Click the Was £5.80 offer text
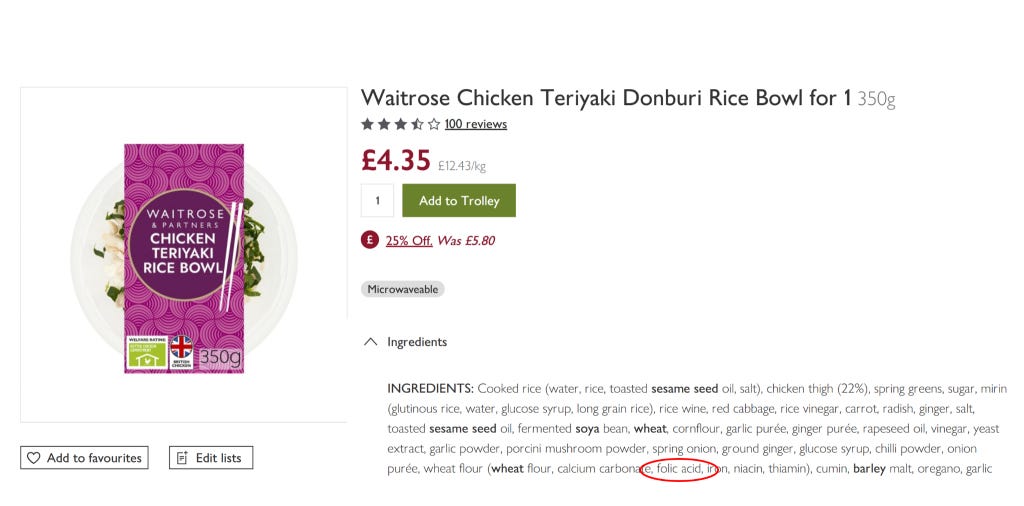Image resolution: width=1024 pixels, height=506 pixels. click(466, 240)
